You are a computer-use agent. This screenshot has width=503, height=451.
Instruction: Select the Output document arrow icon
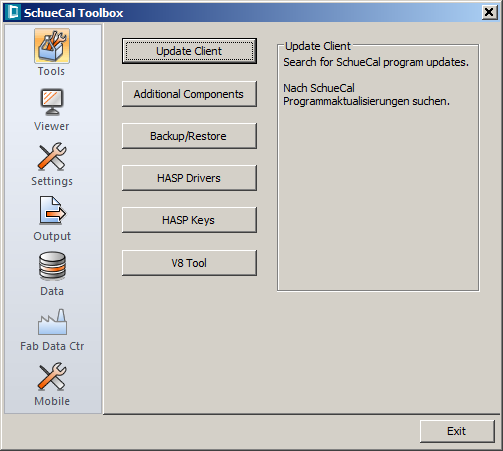[53, 211]
